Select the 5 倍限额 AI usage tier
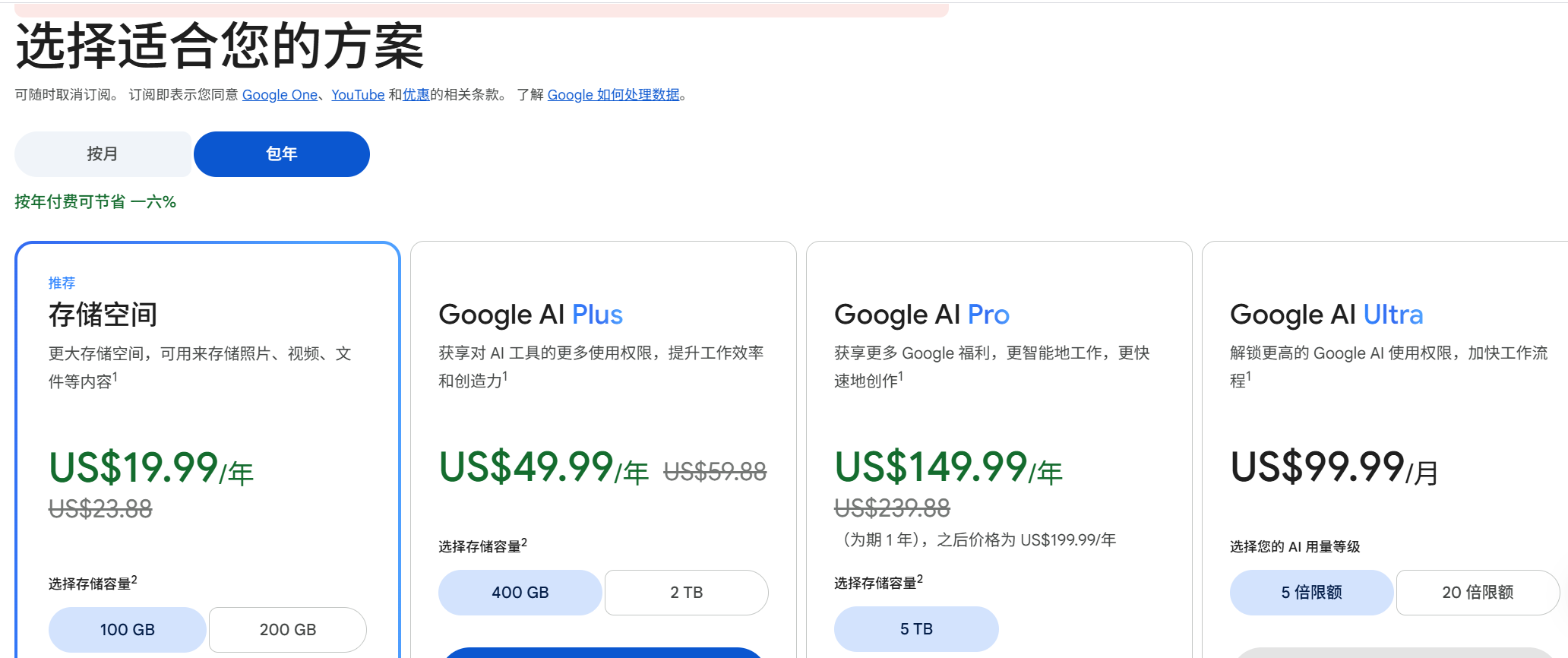Viewport: 1568px width, 658px height. tap(1312, 593)
